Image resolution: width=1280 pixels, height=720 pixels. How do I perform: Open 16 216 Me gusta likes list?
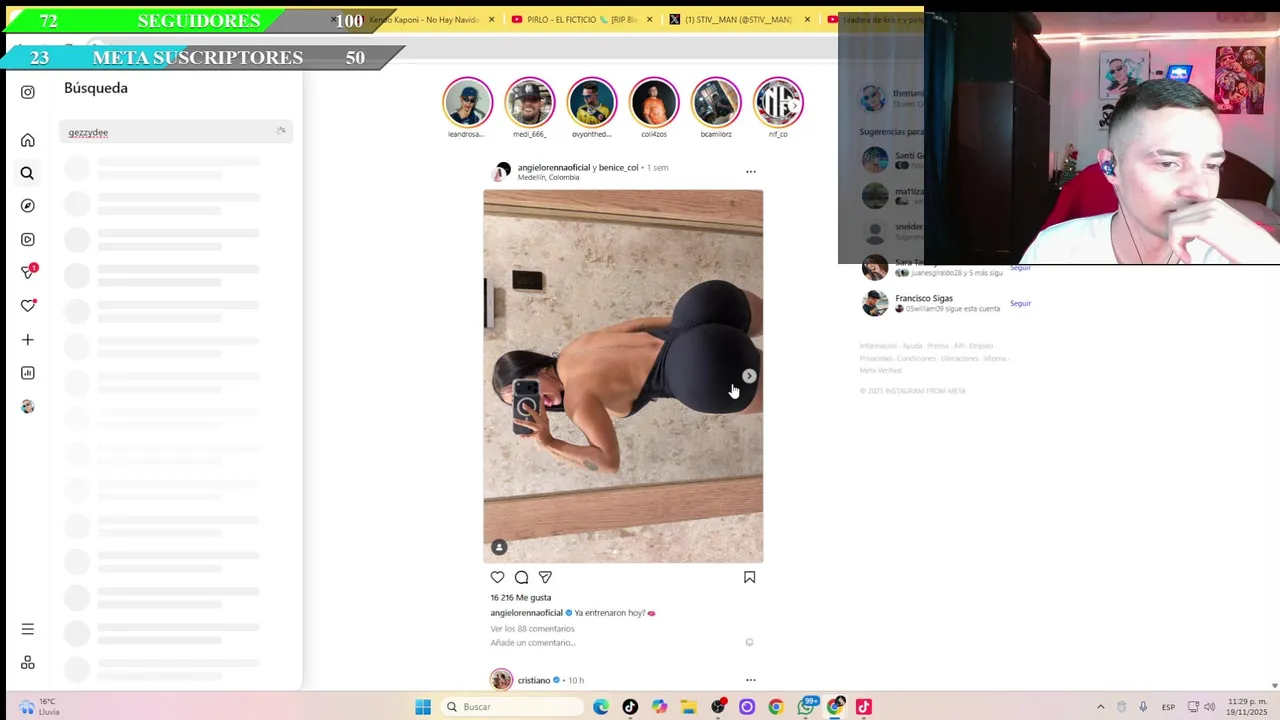tap(520, 597)
